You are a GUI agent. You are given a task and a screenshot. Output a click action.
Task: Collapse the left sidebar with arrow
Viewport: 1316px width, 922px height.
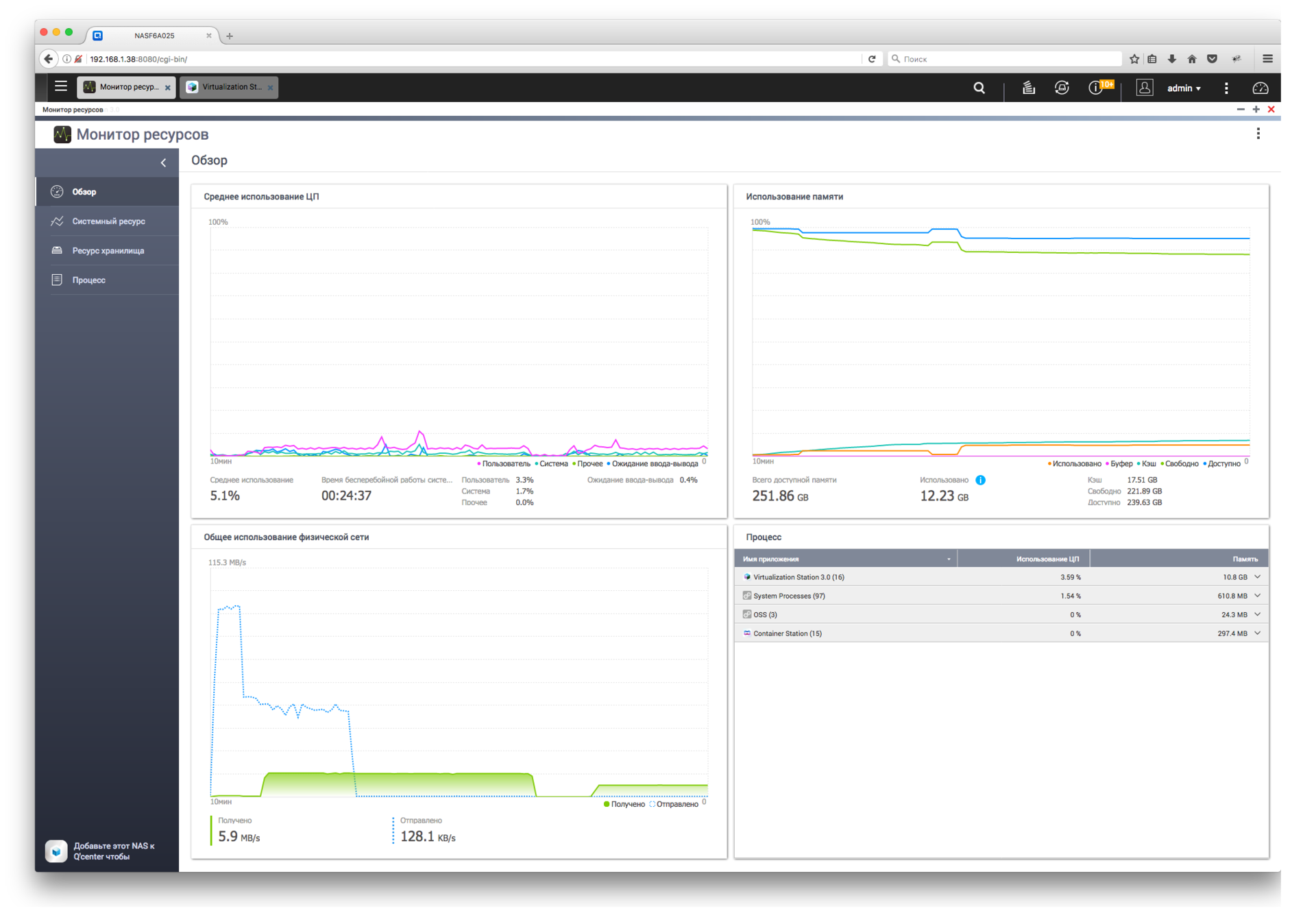coord(163,162)
